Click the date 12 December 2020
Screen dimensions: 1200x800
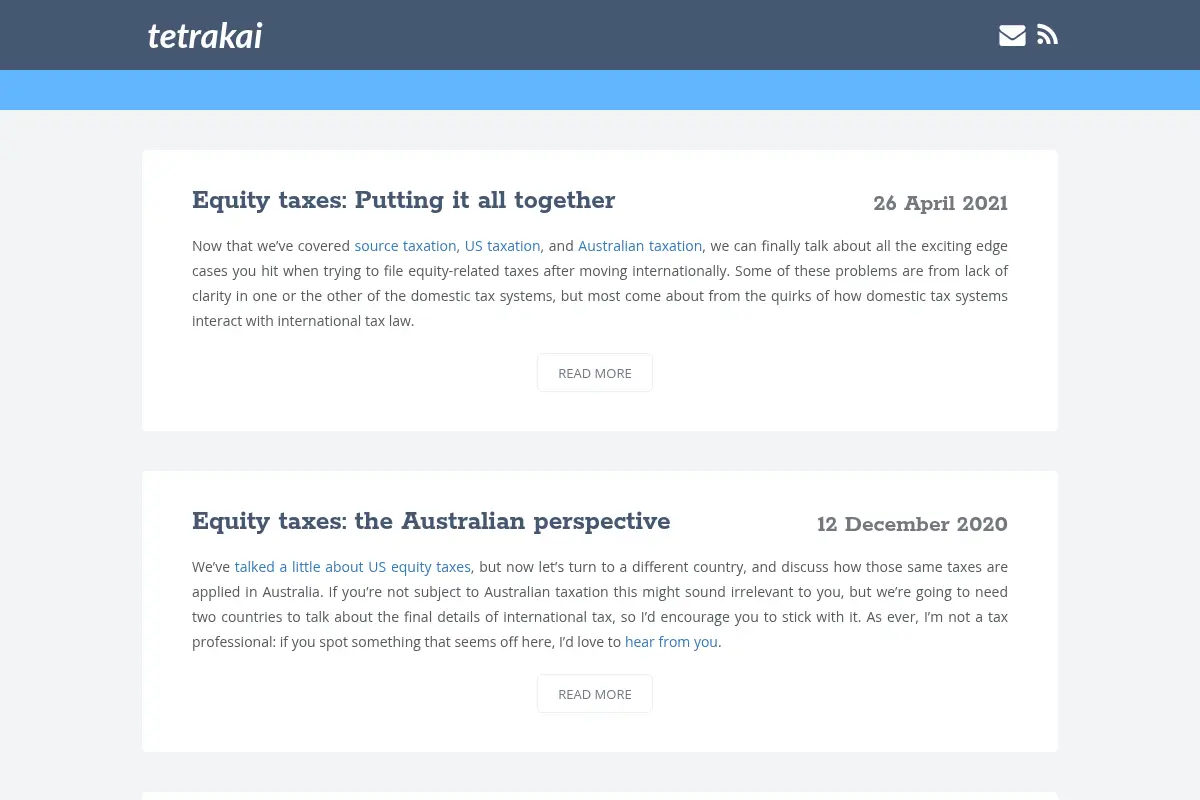912,525
